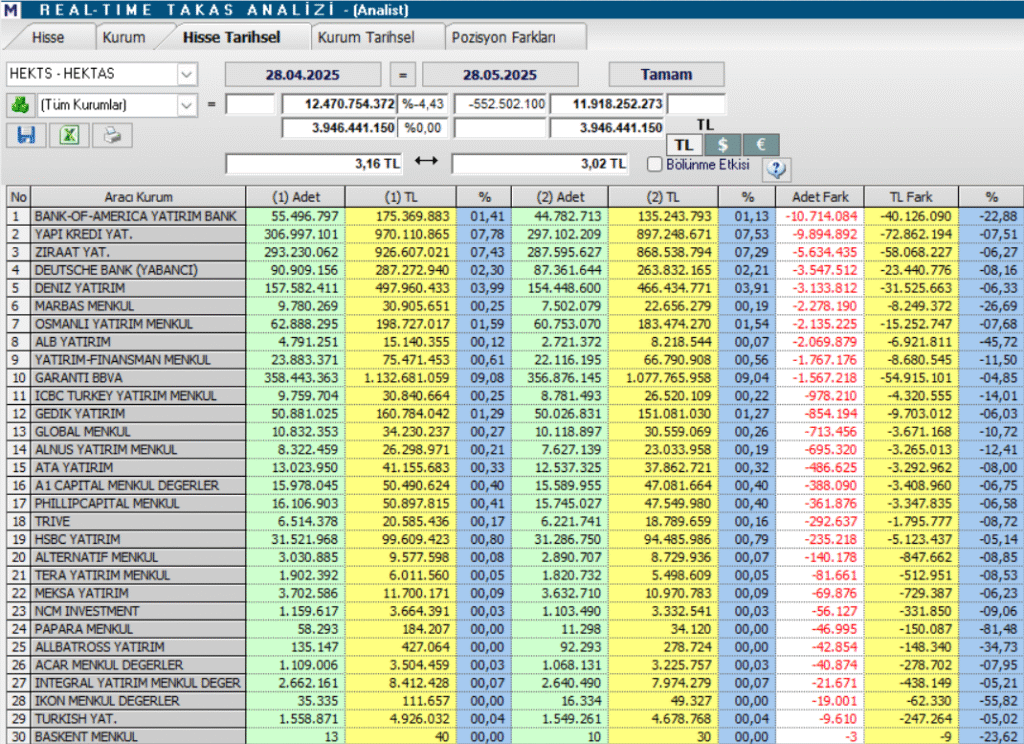The width and height of the screenshot is (1024, 744).
Task: Swap prices with double arrow
Action: click(x=426, y=161)
